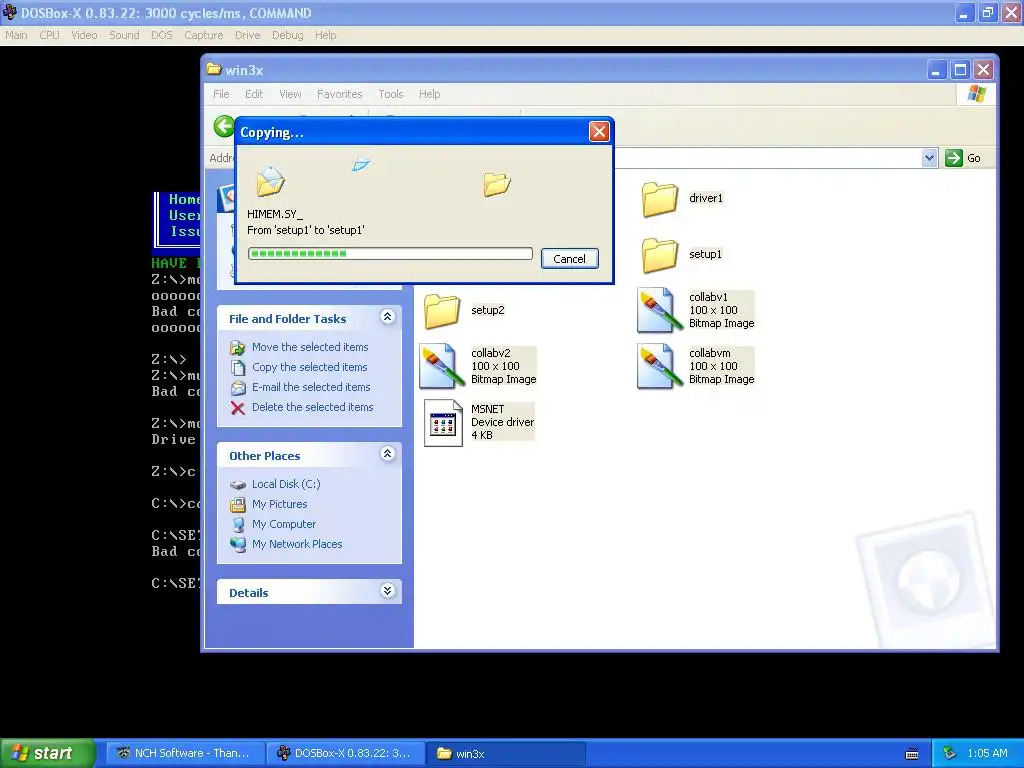Screen dimensions: 1024x768
Task: Open the Favorites menu in win3x window
Action: 340,94
